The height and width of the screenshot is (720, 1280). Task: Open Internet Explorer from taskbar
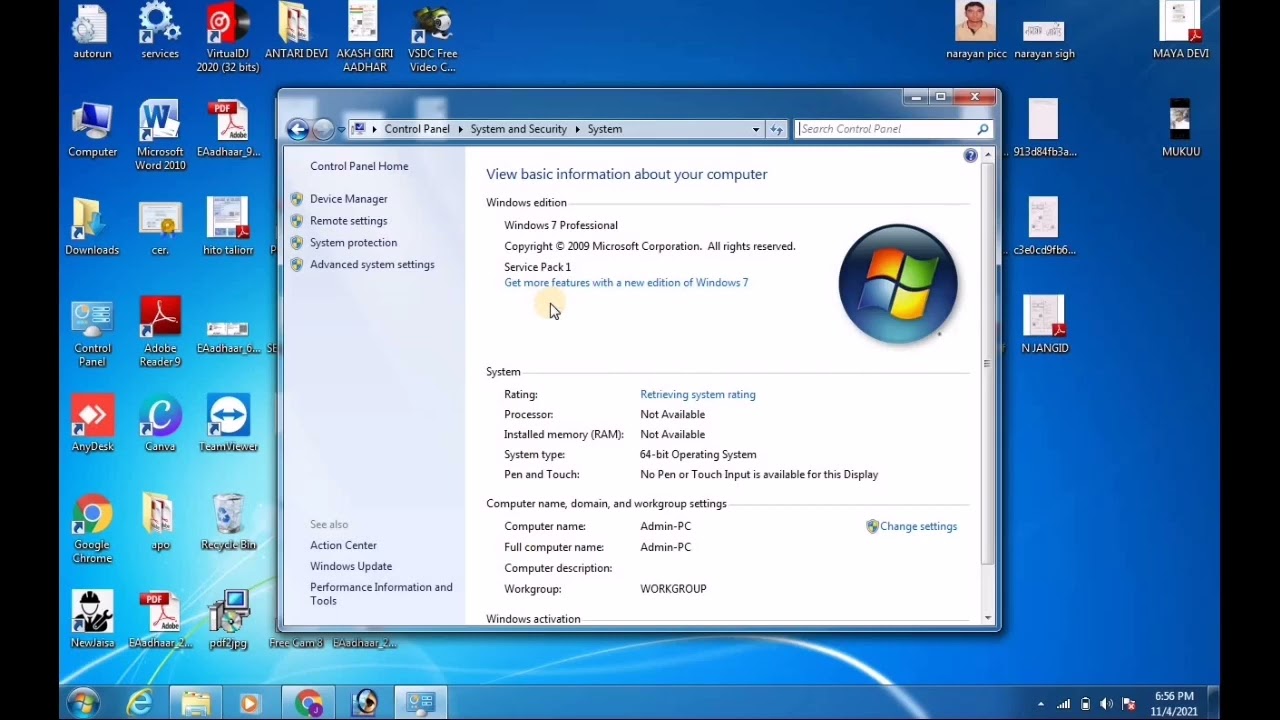pos(140,704)
